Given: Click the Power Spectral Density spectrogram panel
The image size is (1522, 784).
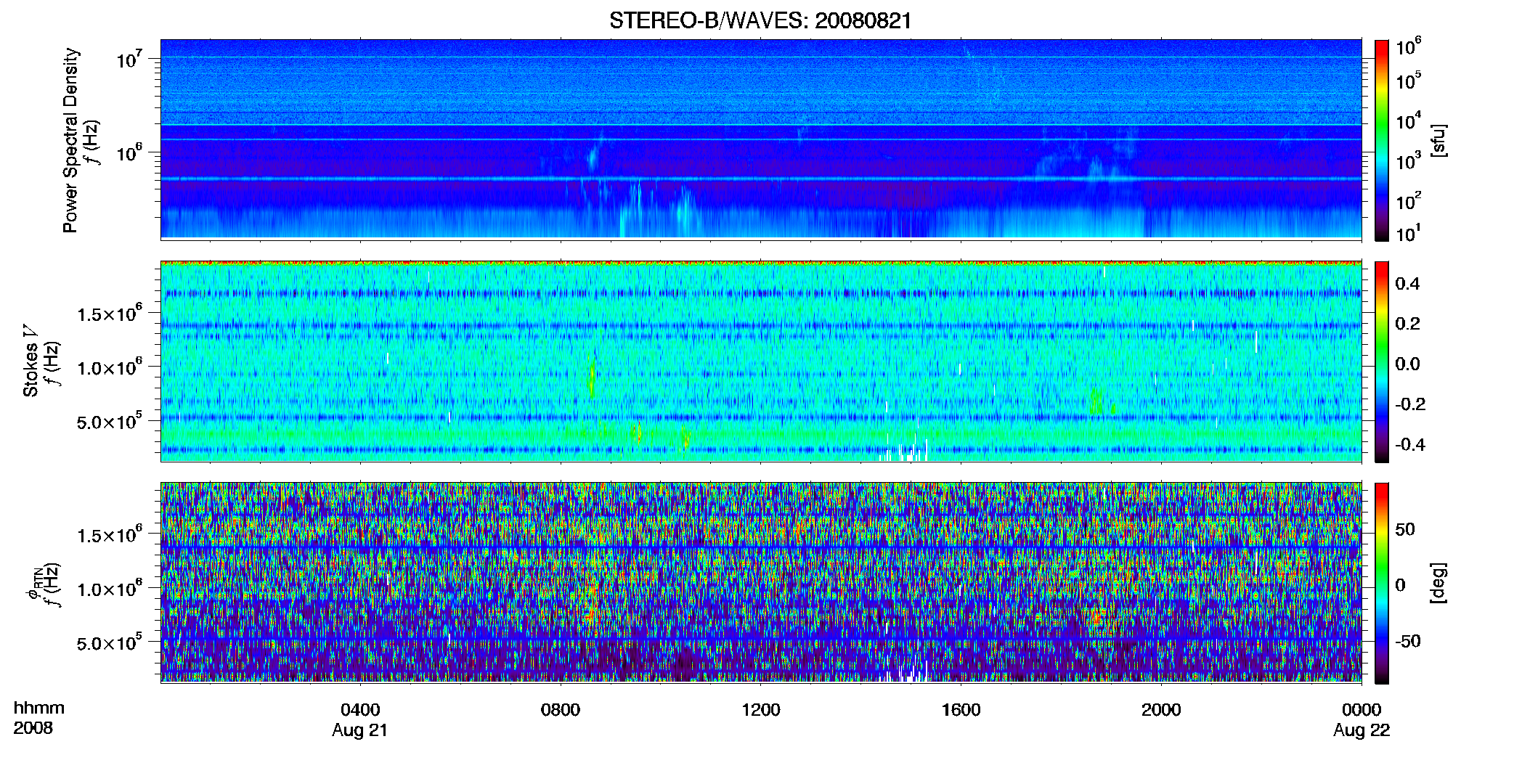Looking at the screenshot, I should 761,139.
